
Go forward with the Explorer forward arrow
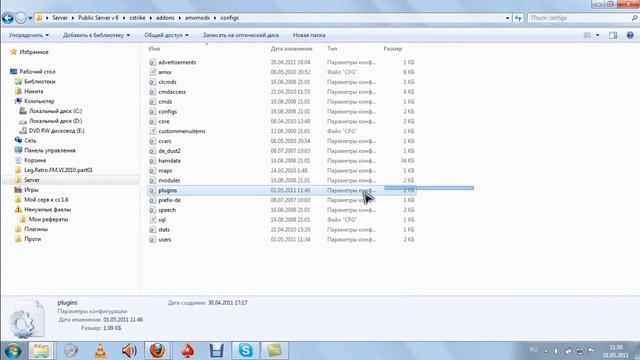(x=20, y=18)
